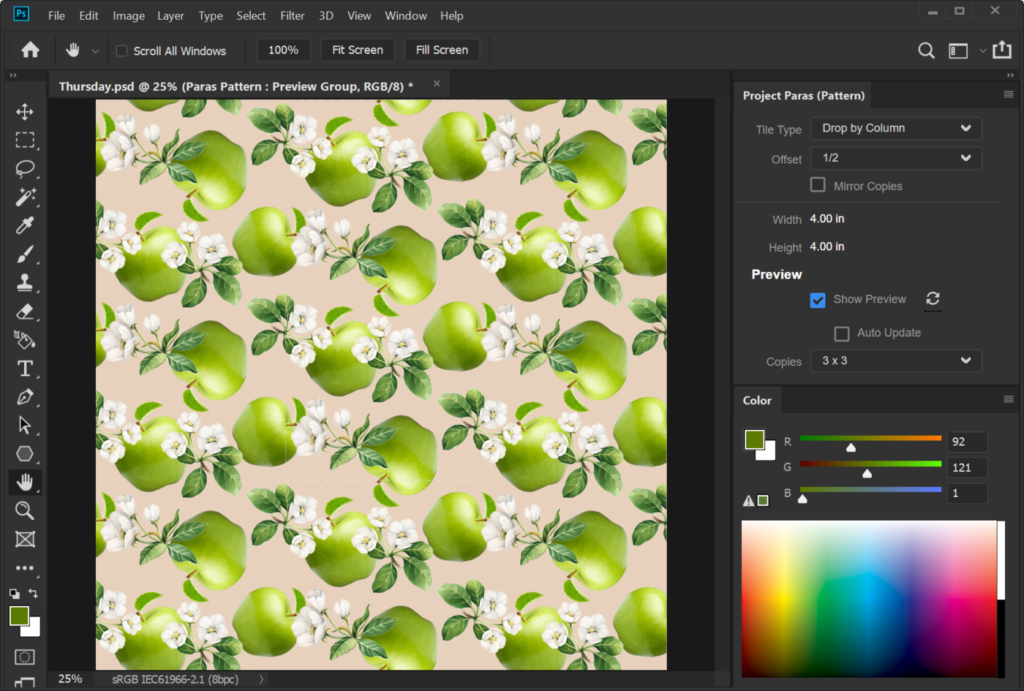Enable Auto Update checkbox

click(x=842, y=334)
